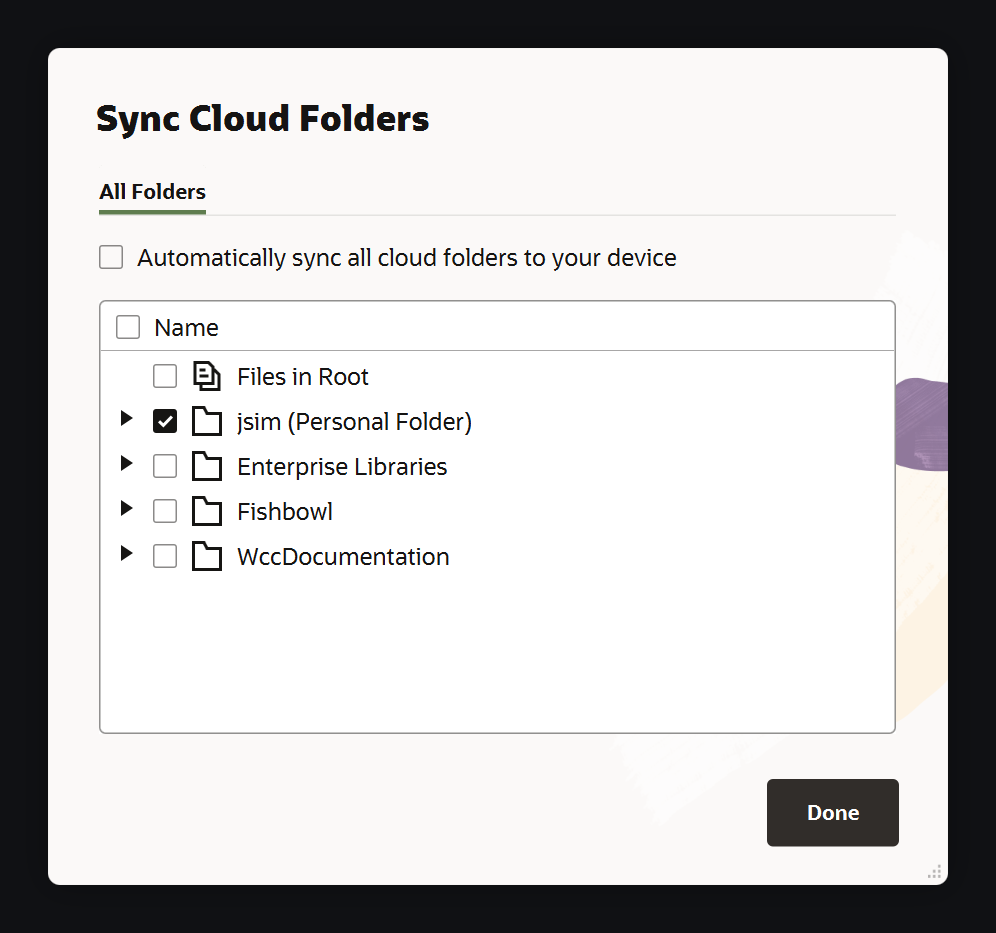Click the Enterprise Libraries folder icon
This screenshot has width=996, height=933.
tap(206, 466)
